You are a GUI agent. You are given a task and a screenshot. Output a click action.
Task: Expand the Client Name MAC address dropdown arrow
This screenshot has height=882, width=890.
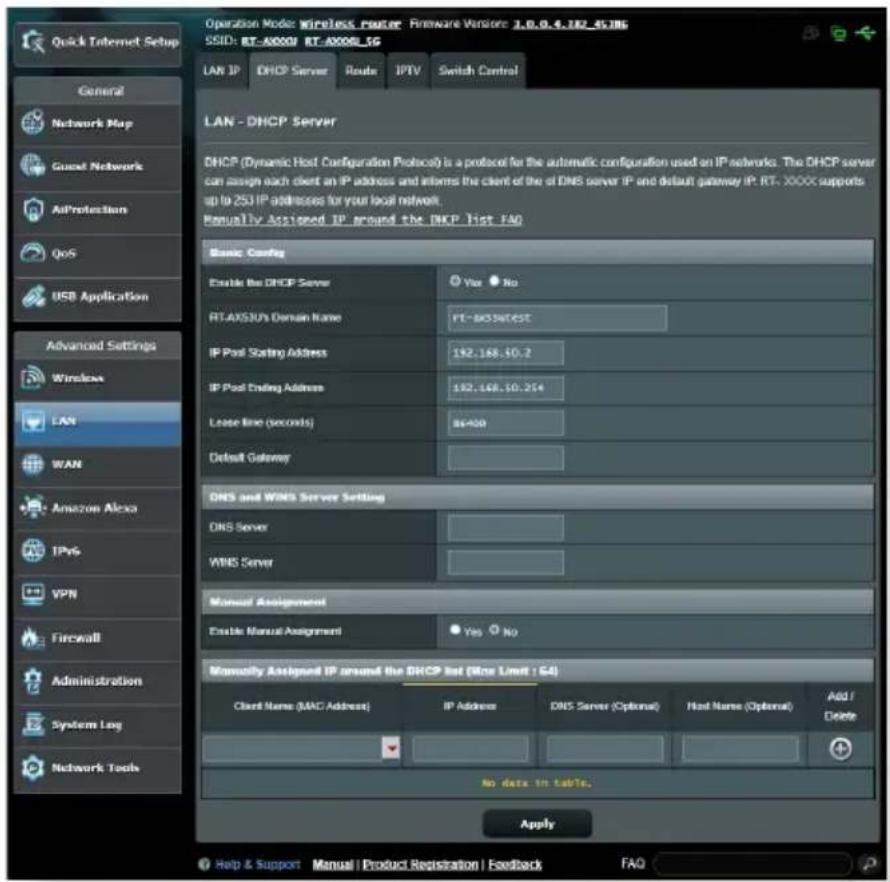[391, 748]
